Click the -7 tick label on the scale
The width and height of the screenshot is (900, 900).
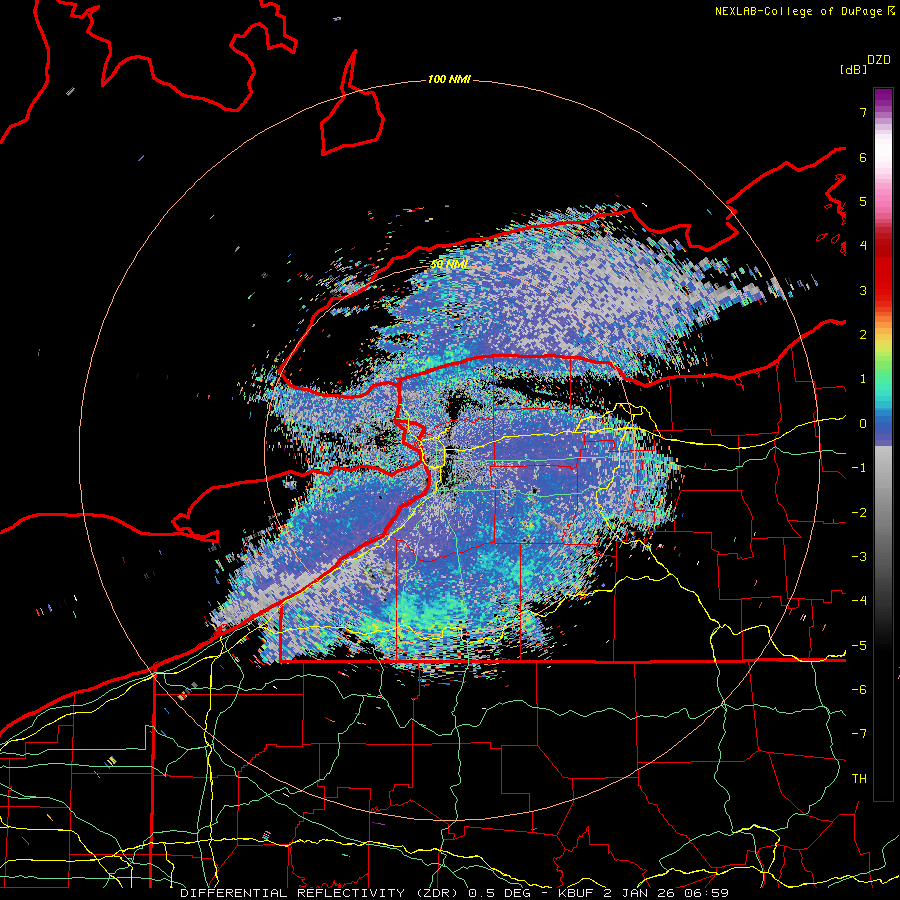click(859, 734)
